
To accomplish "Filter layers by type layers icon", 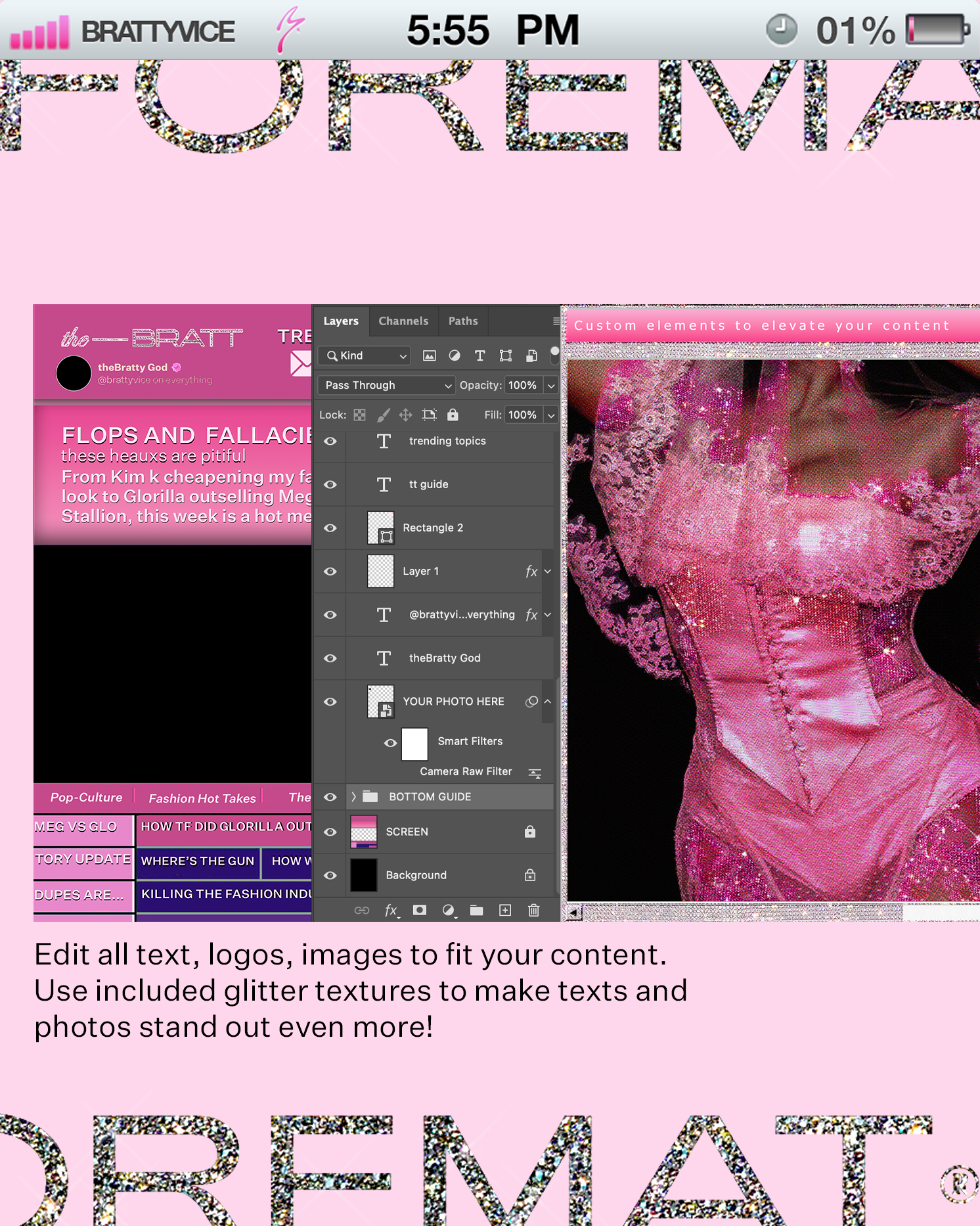I will [479, 355].
